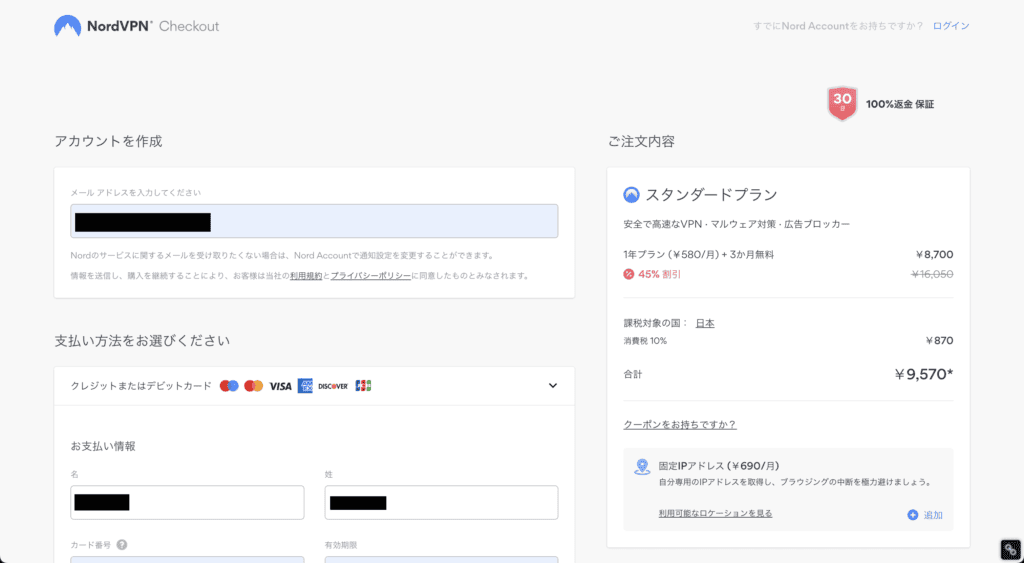The height and width of the screenshot is (563, 1024).
Task: Click the plus icon next to 追加
Action: (x=913, y=515)
